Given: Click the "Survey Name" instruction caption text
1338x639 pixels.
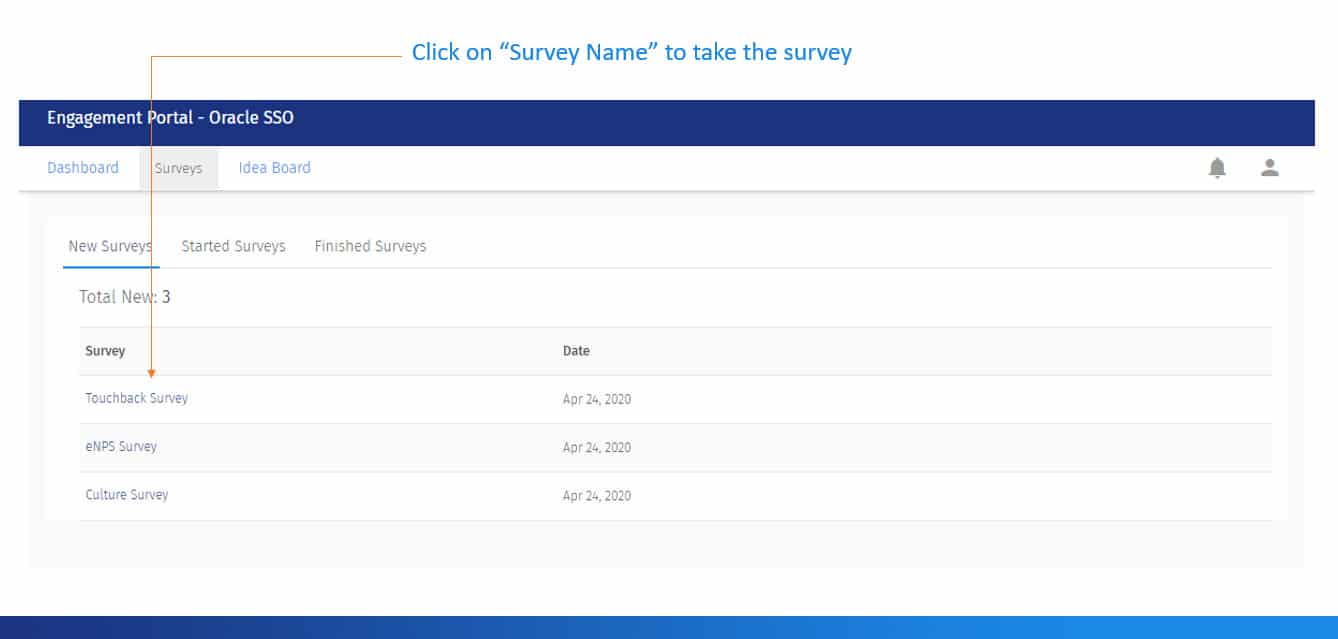Looking at the screenshot, I should pos(631,53).
